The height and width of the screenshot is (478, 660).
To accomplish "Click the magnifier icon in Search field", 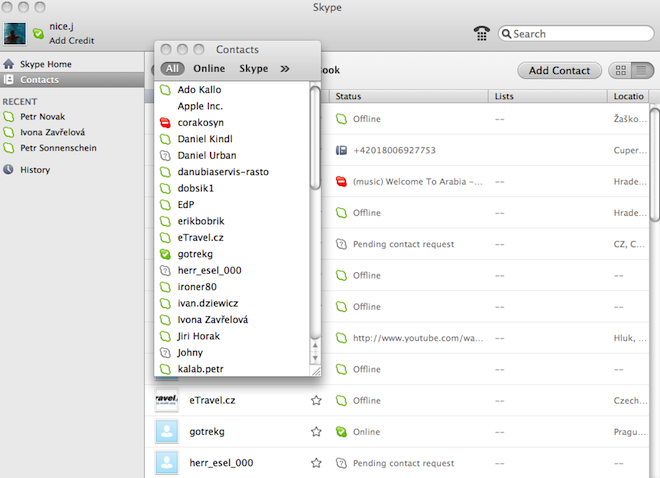I will 507,33.
